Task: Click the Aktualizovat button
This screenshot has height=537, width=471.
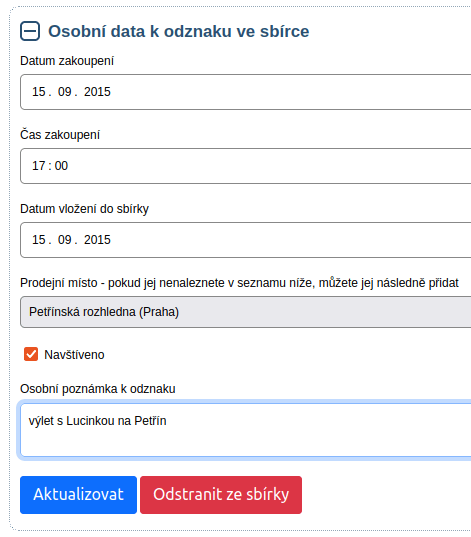Action: coord(78,495)
